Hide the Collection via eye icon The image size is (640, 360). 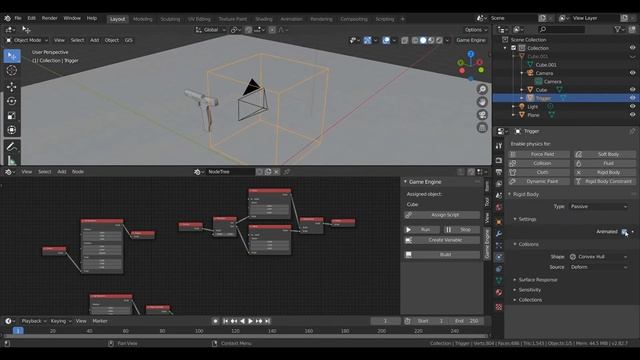coord(632,48)
